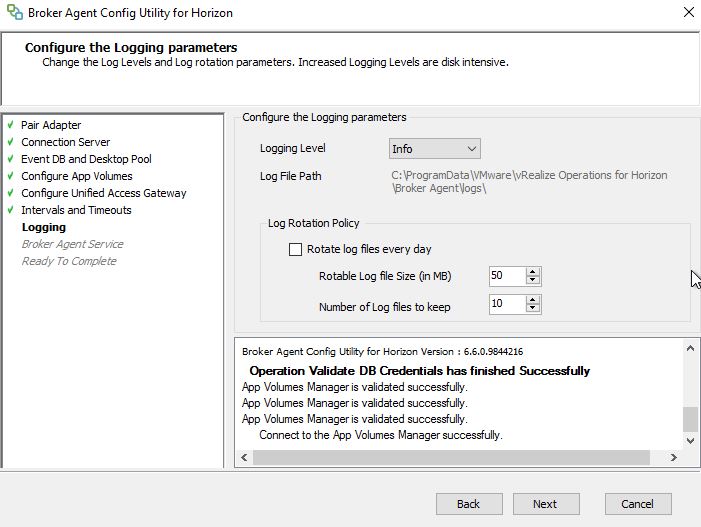This screenshot has width=701, height=527.
Task: Click the Broker Agent Config Utility title icon
Action: (14, 12)
